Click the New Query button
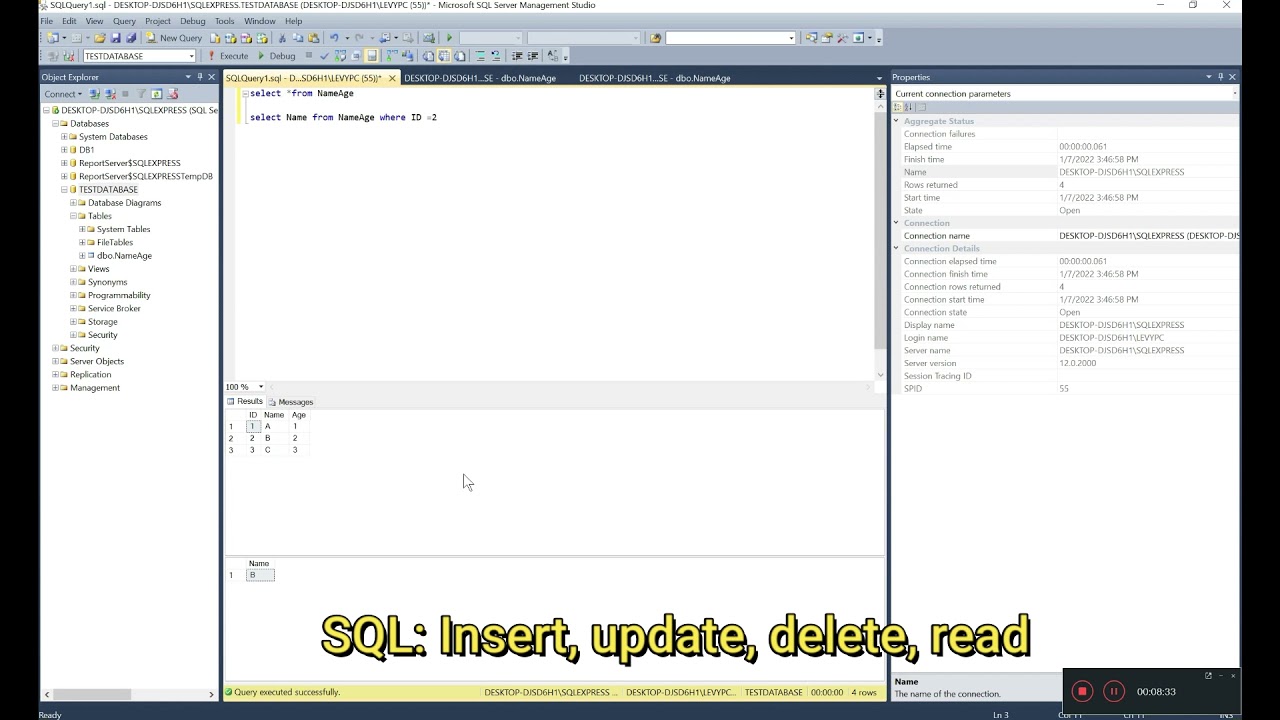1280x720 pixels. click(174, 38)
